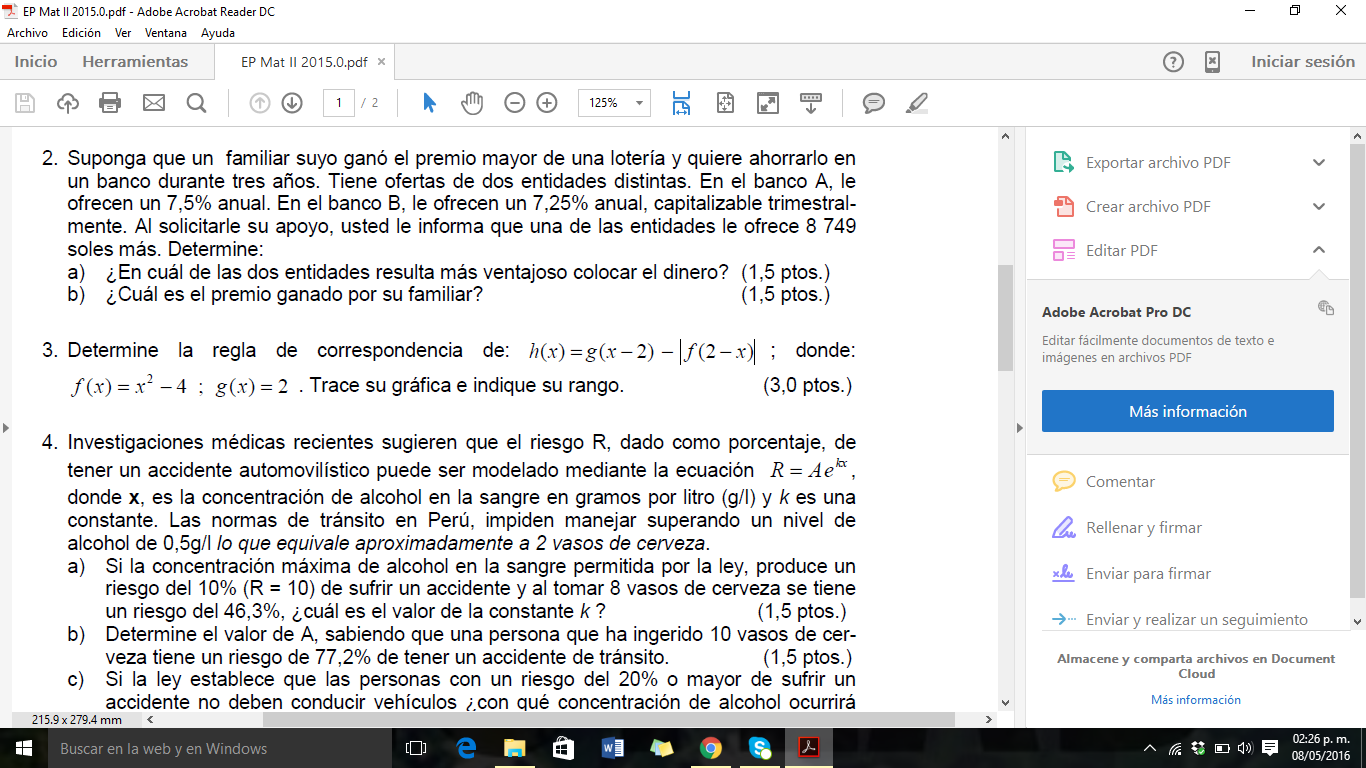
Task: Zoom out with the minus circle icon
Action: [515, 103]
